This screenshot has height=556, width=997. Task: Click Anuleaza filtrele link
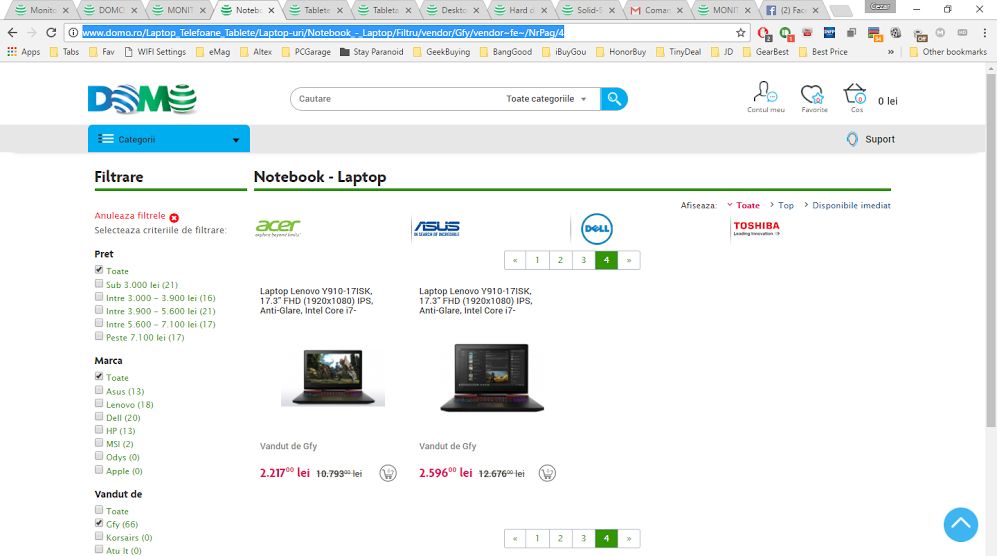click(x=130, y=216)
